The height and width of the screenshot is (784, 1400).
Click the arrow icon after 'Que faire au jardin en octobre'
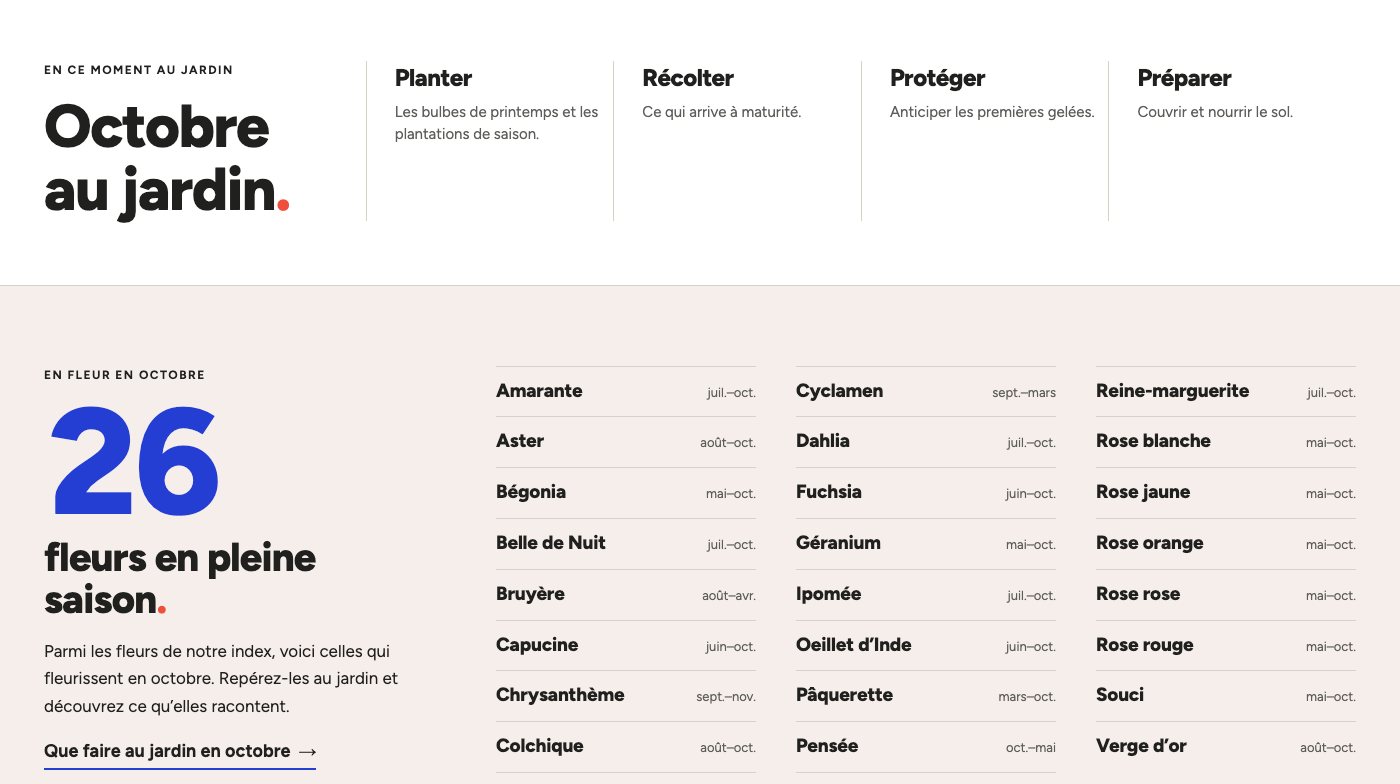click(308, 751)
